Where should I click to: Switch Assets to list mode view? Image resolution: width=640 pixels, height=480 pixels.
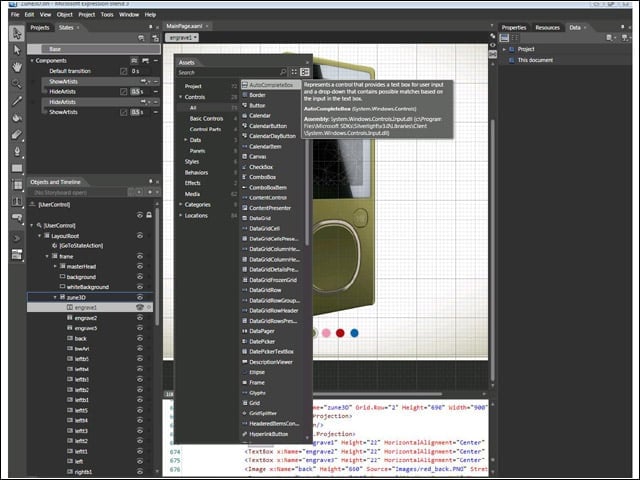pos(304,72)
